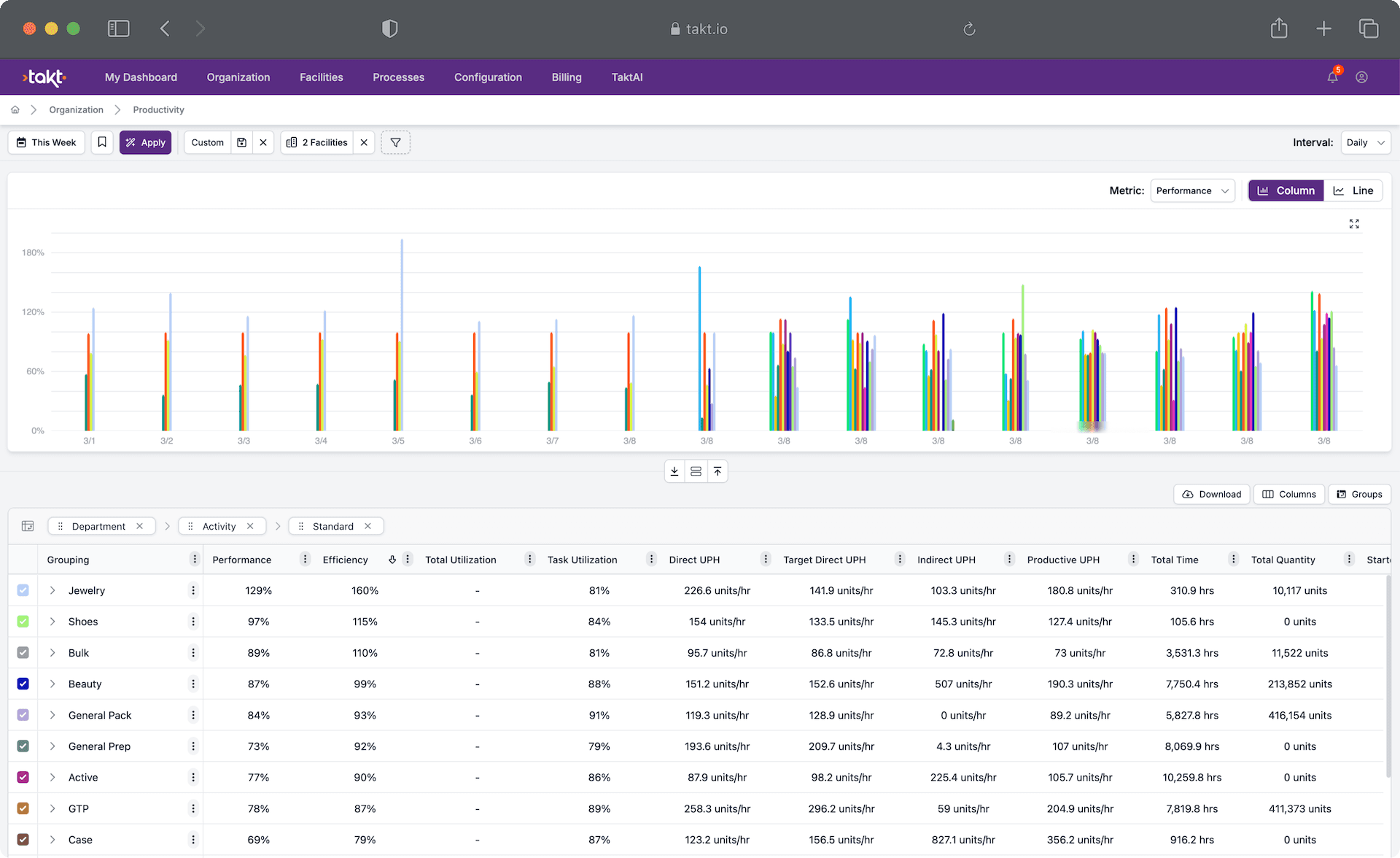
Task: Click the Organization breadcrumb link
Action: pos(76,109)
